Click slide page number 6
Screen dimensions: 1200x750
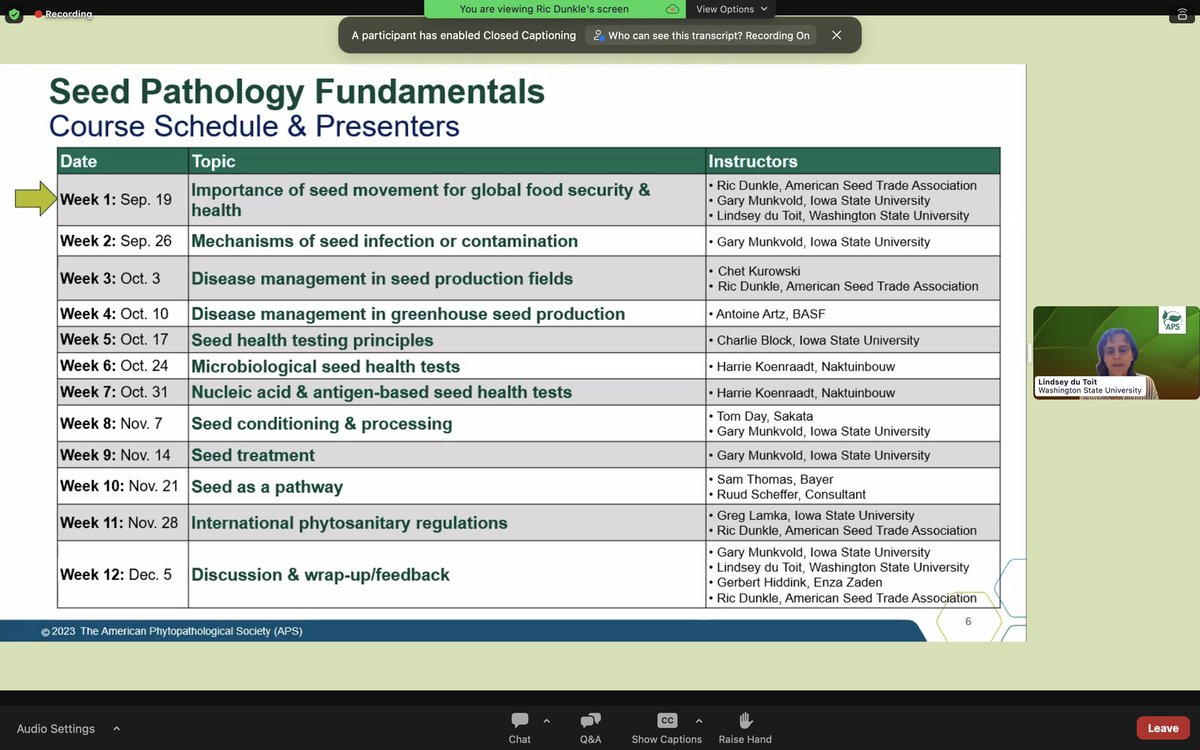(x=968, y=621)
